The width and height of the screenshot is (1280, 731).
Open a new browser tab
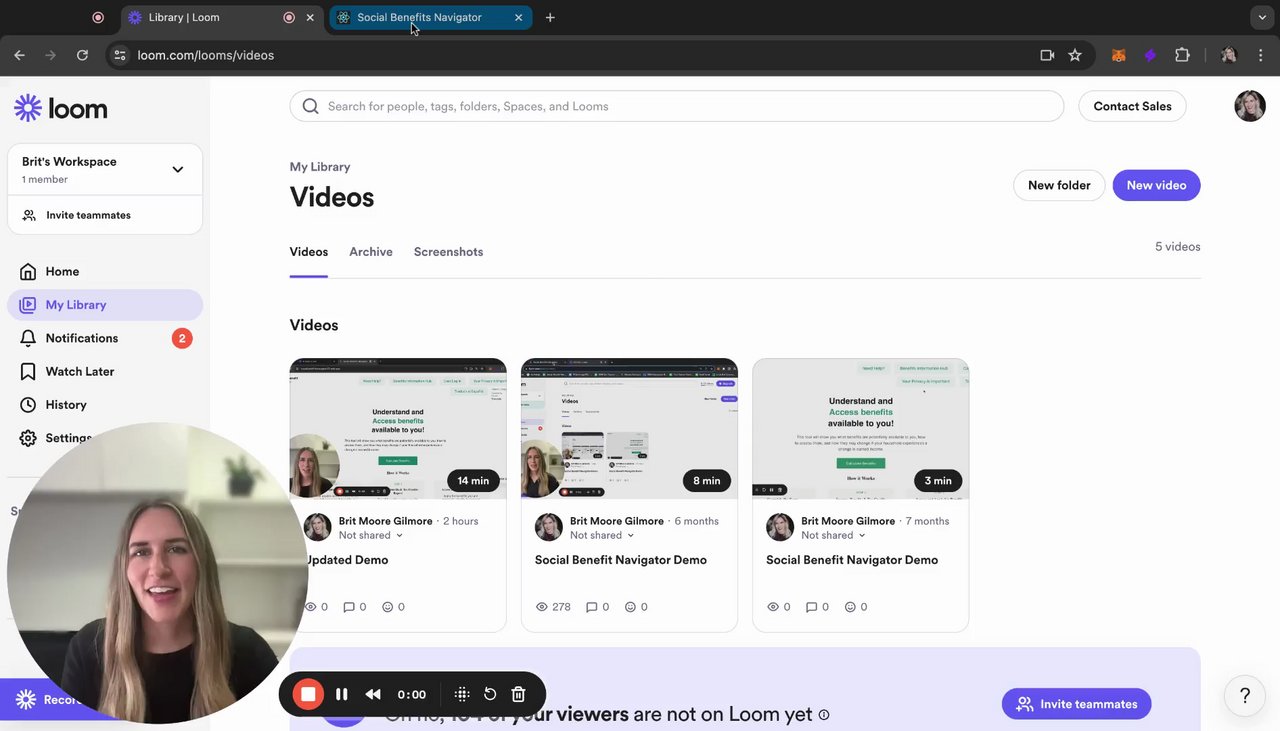point(550,17)
